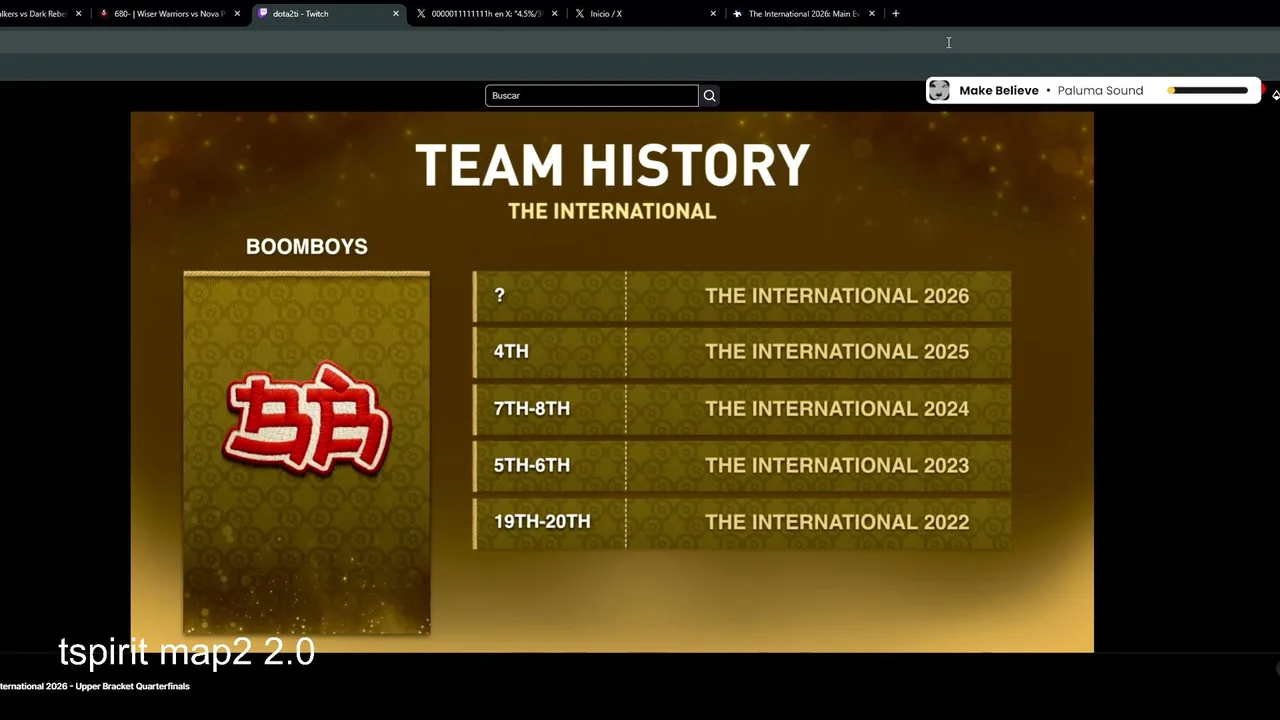
Task: Click the Upper Bracket Quarterfinals stream title
Action: click(95, 687)
